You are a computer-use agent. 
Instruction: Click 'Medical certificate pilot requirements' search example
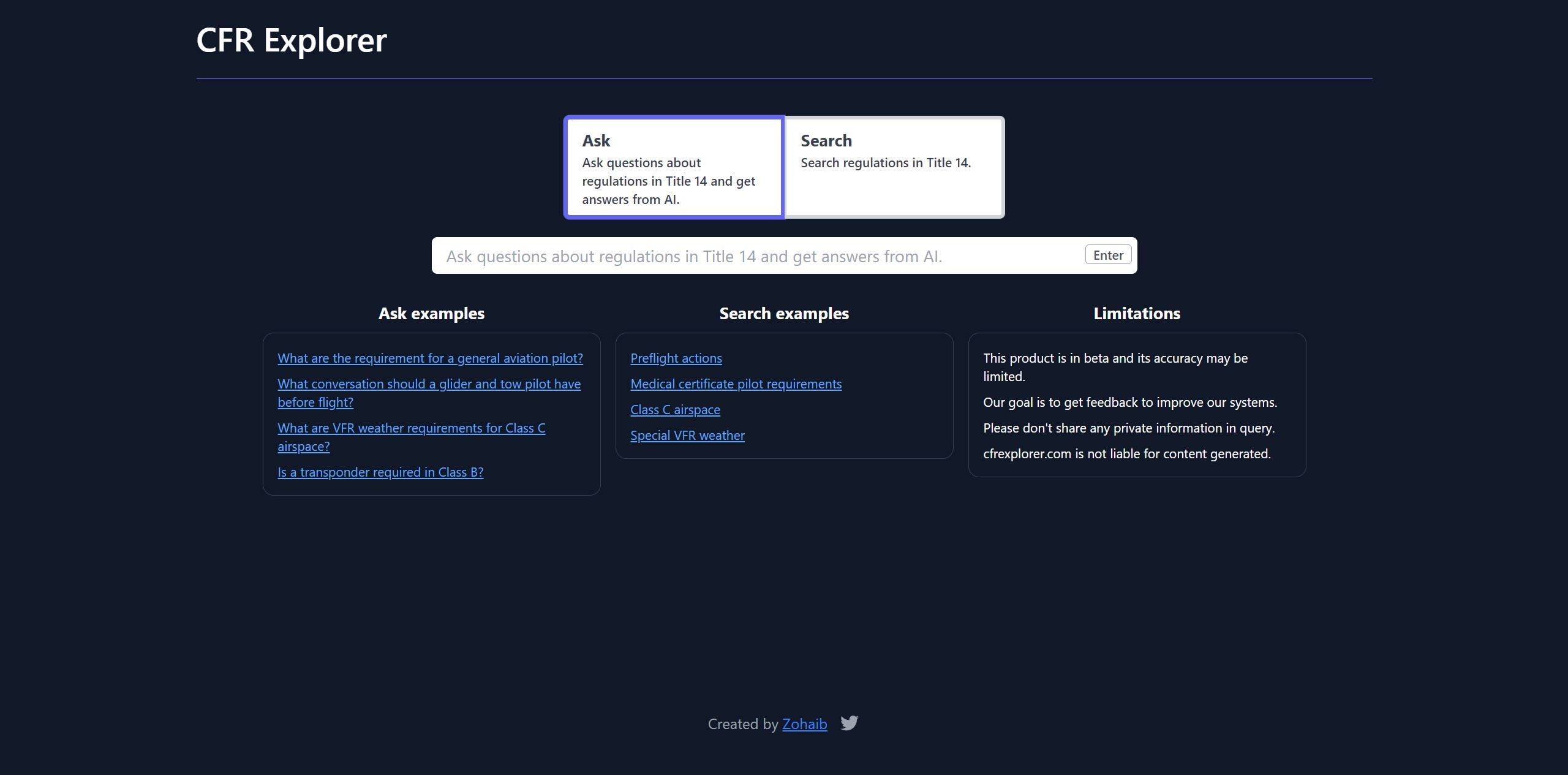[x=735, y=383]
